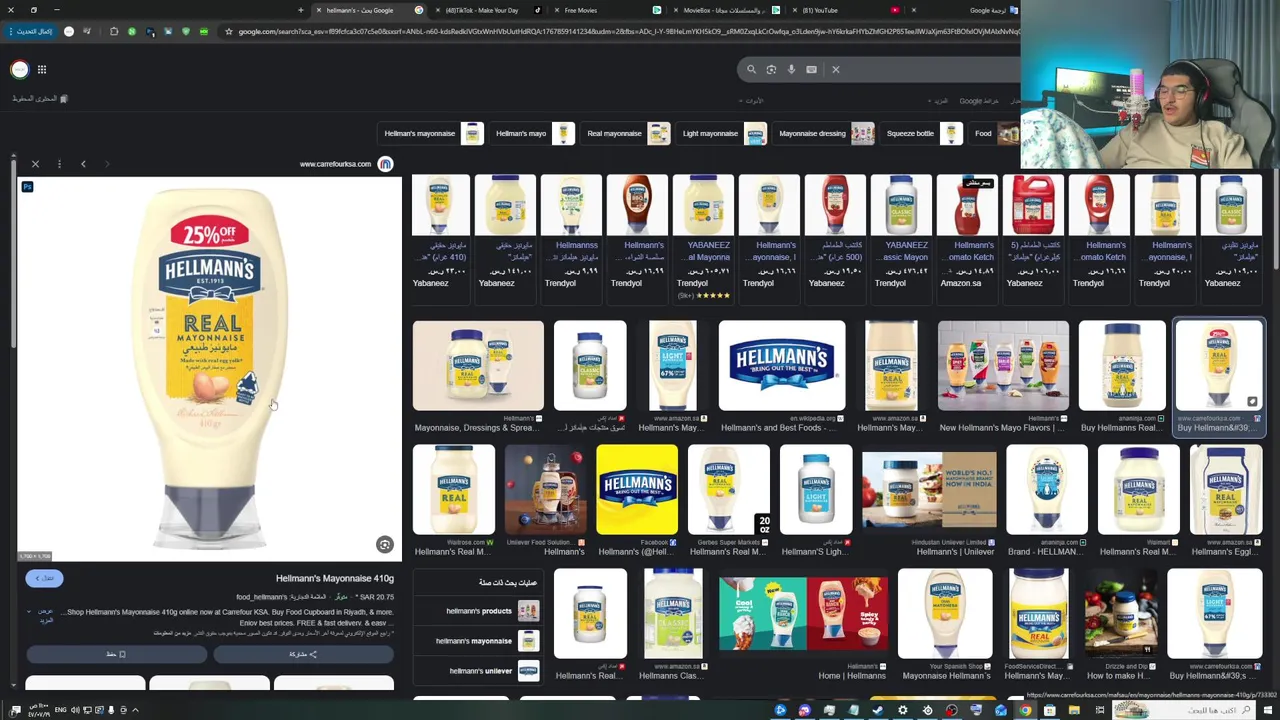This screenshot has width=1280, height=720.
Task: Click the blue visit button
Action: pyautogui.click(x=44, y=578)
